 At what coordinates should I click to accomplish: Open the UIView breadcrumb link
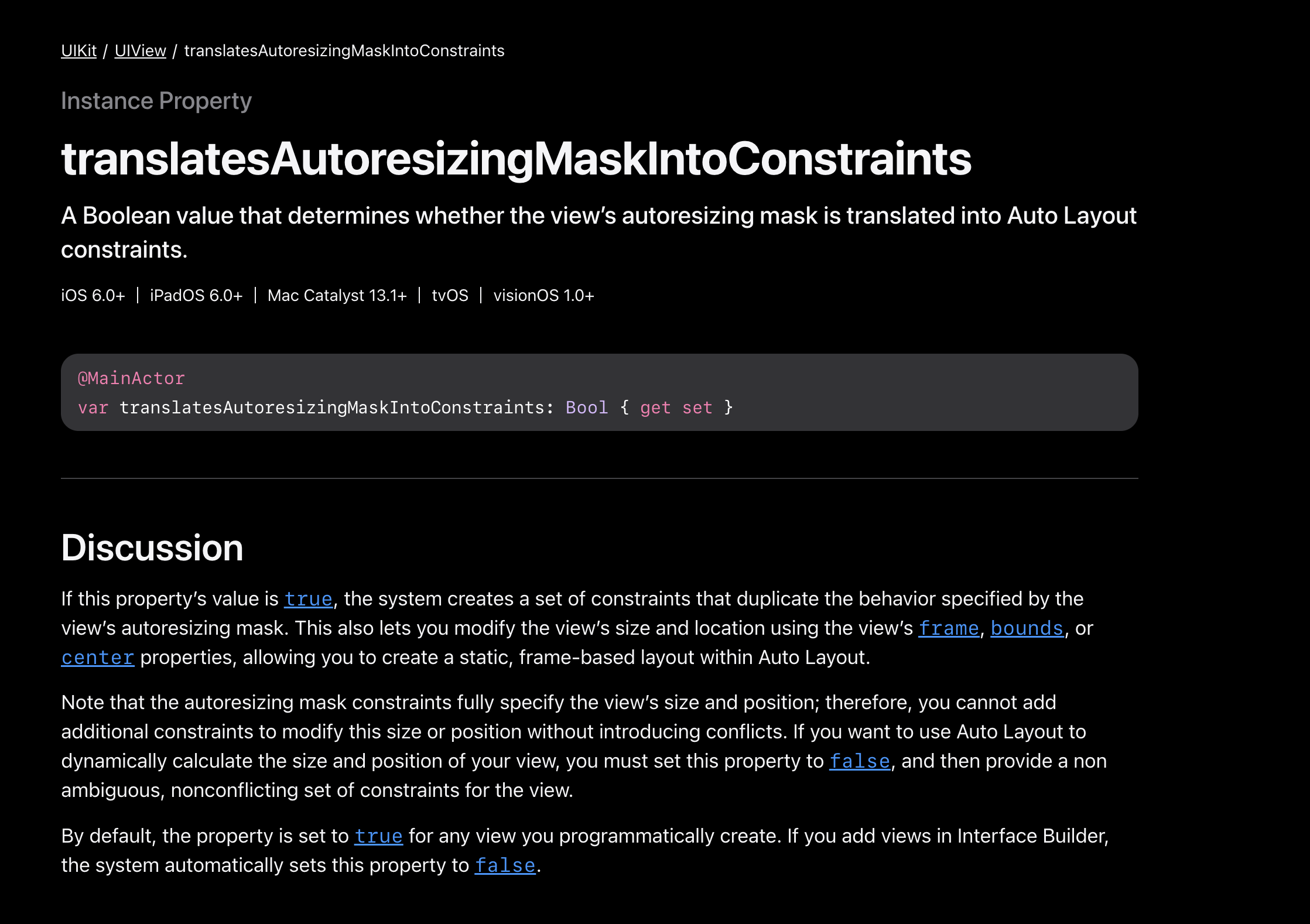click(140, 51)
